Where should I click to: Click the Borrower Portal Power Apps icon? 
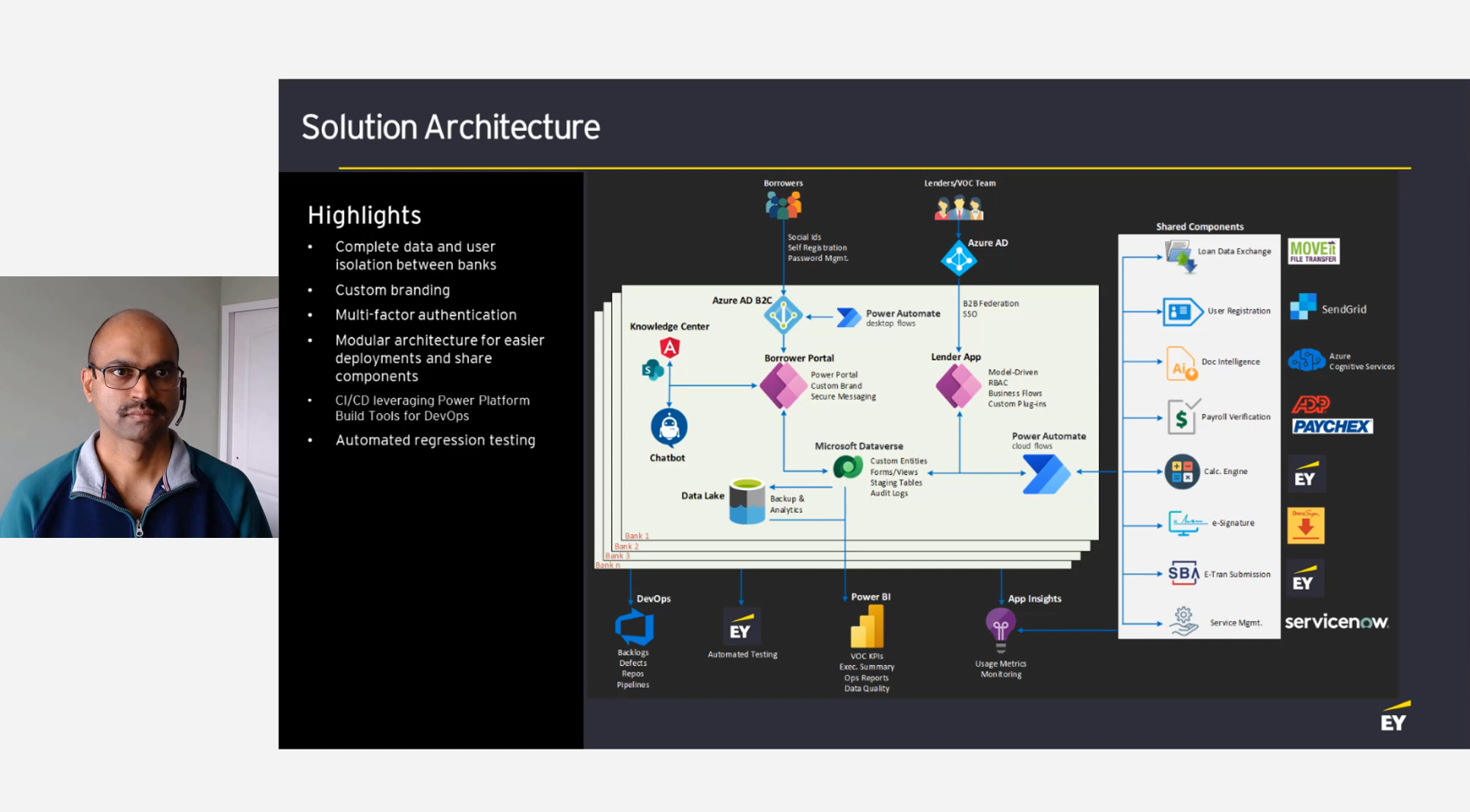pos(783,386)
